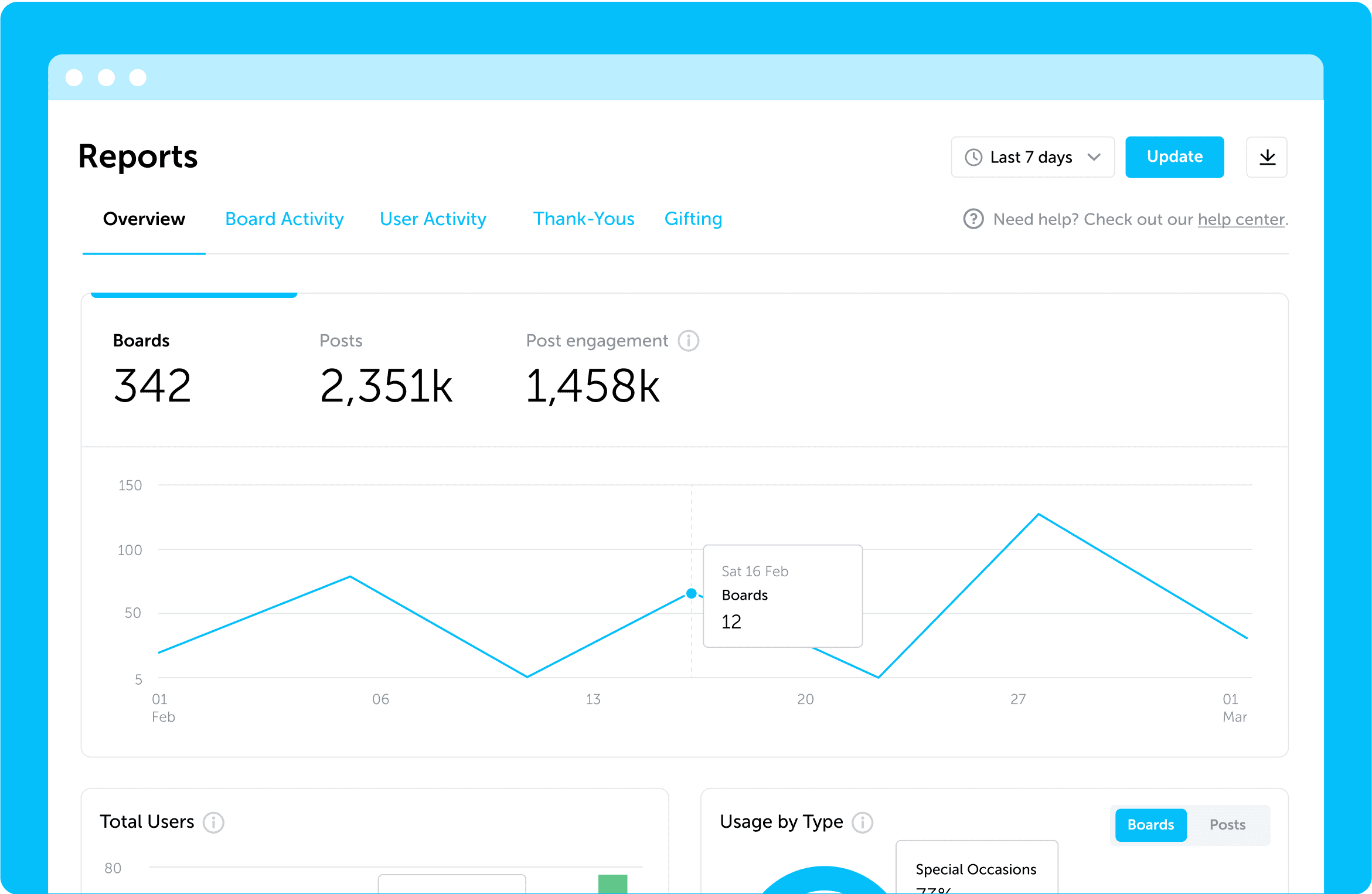1372x894 pixels.
Task: Click the Usage by Type info icon
Action: pos(862,822)
